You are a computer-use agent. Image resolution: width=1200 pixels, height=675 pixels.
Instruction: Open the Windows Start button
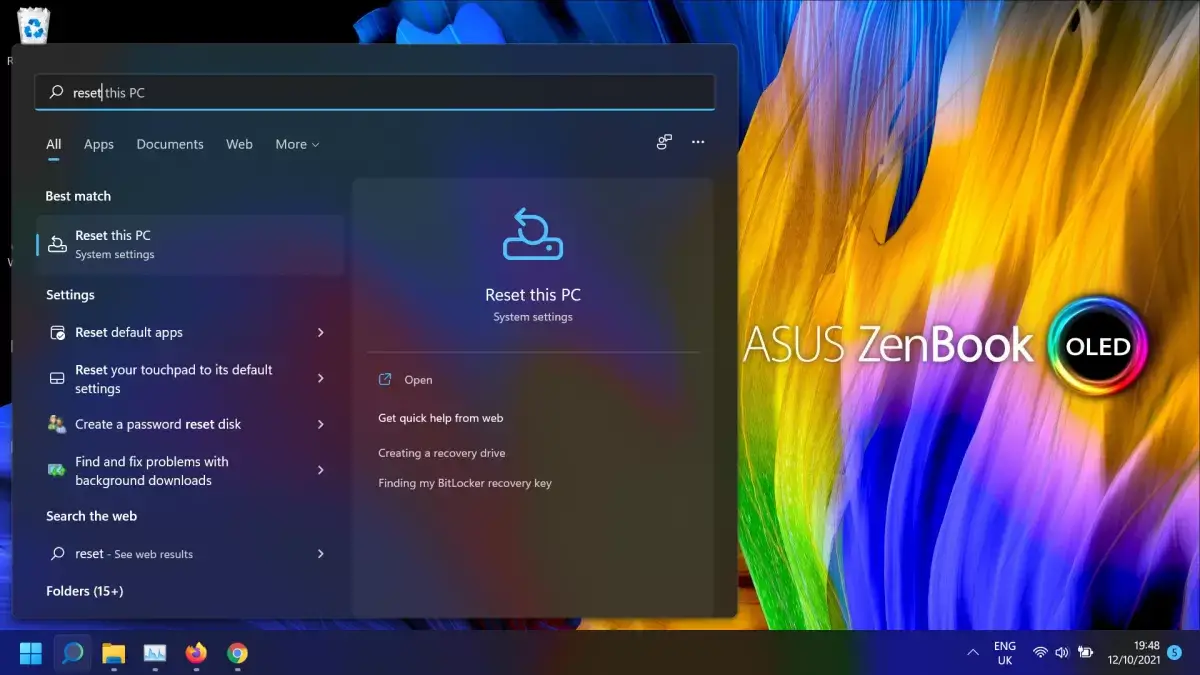tap(31, 653)
